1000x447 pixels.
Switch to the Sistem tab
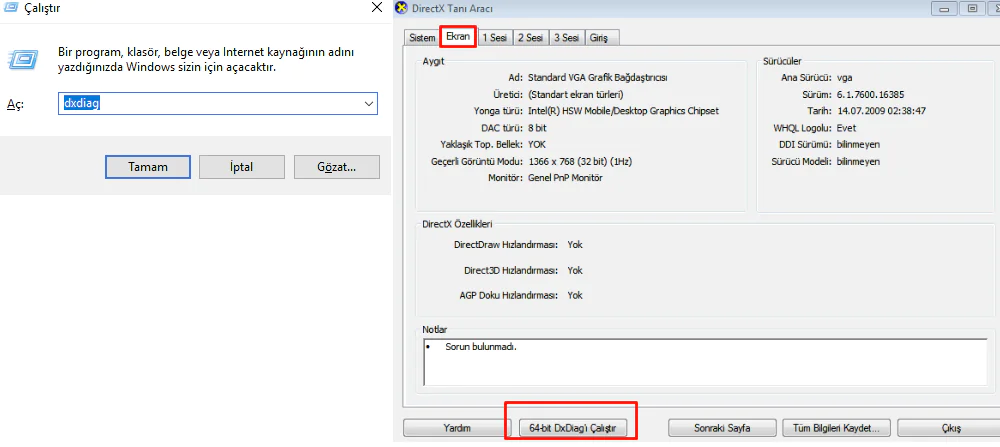point(422,38)
